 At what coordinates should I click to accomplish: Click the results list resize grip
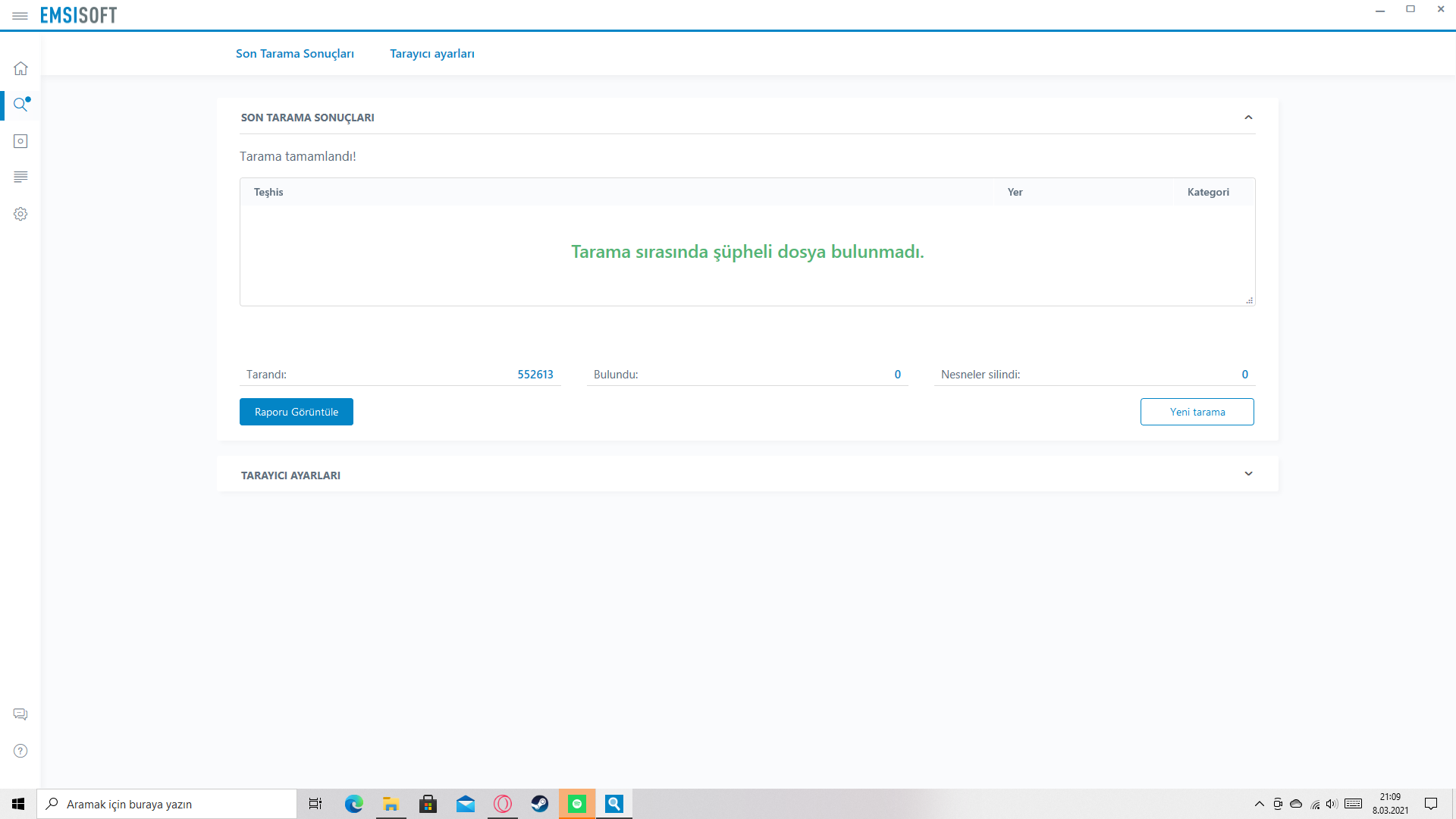tap(1249, 300)
